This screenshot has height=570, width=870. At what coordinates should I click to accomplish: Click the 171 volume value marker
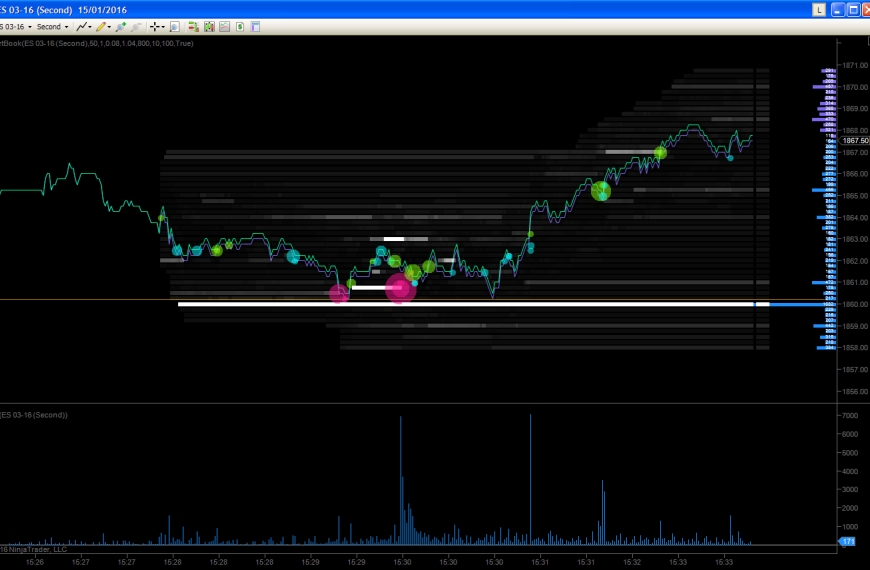point(848,541)
